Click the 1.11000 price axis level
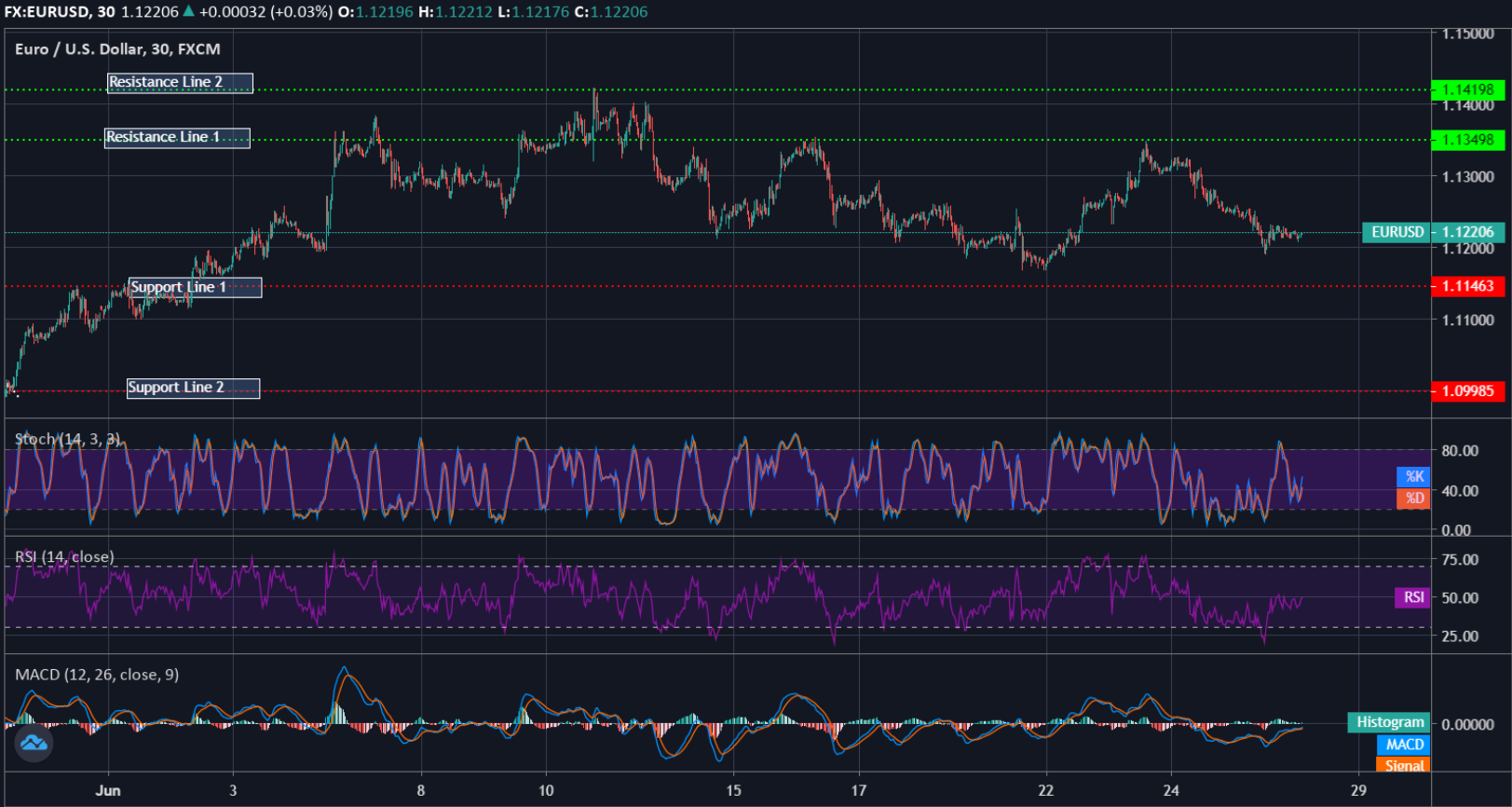Image resolution: width=1512 pixels, height=807 pixels. coord(1468,321)
